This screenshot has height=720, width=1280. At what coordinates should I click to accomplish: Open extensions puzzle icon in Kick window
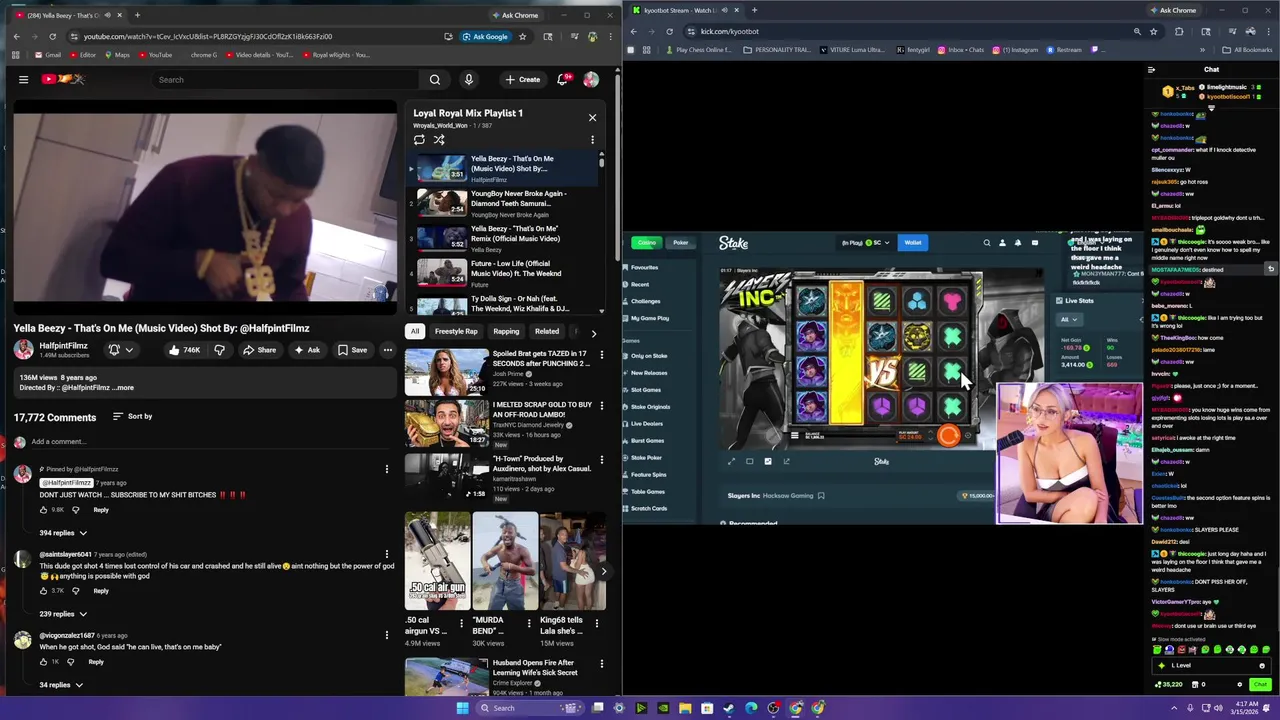click(1179, 32)
